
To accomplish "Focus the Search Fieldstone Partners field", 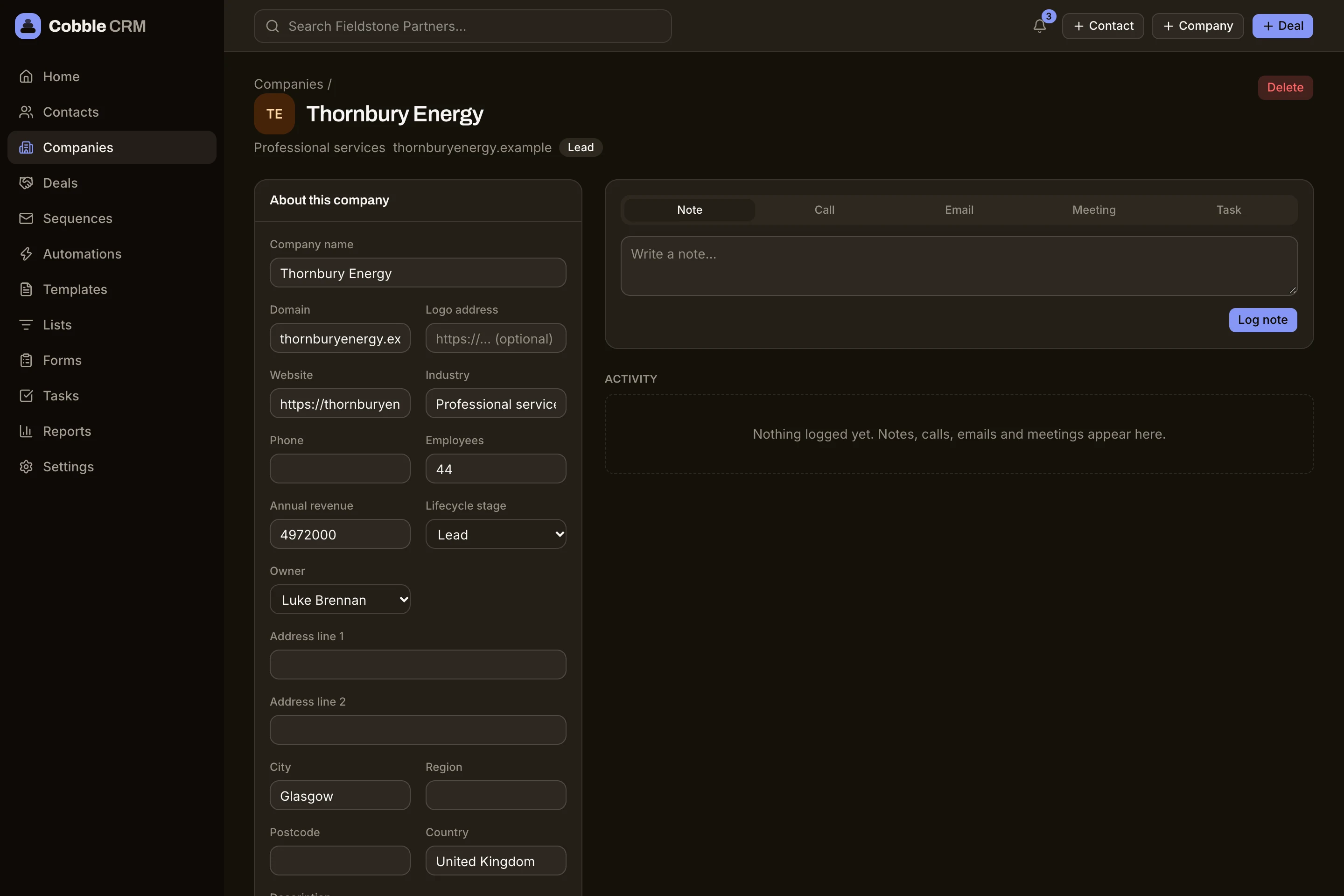I will (463, 26).
